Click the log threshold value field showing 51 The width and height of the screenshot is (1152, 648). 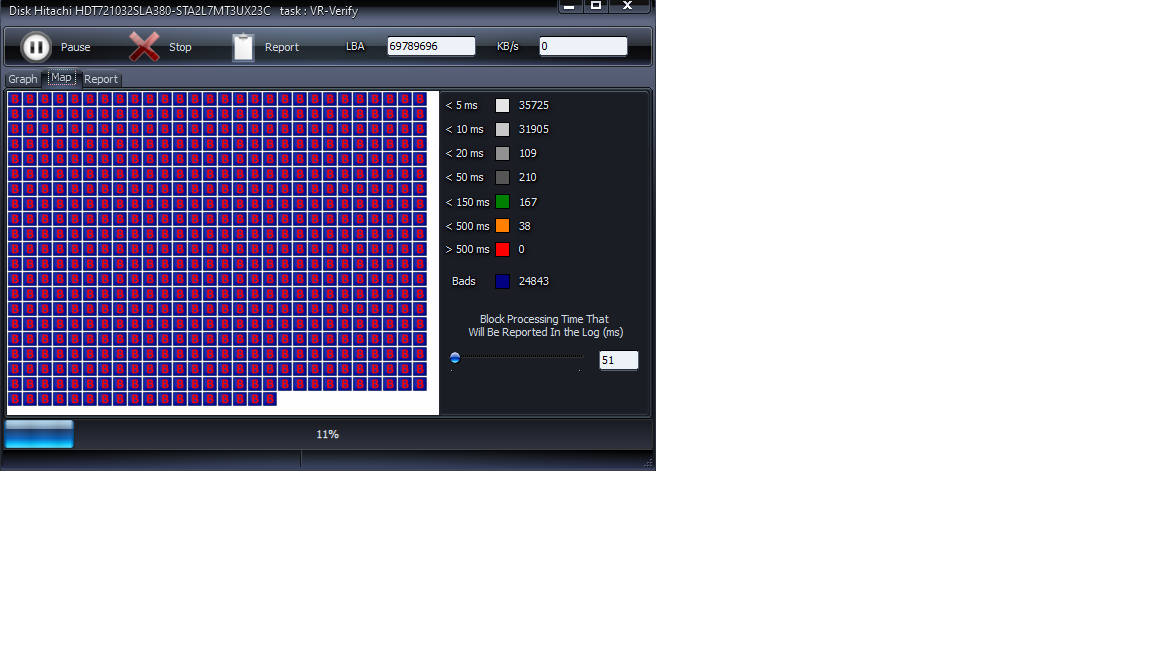(x=619, y=360)
